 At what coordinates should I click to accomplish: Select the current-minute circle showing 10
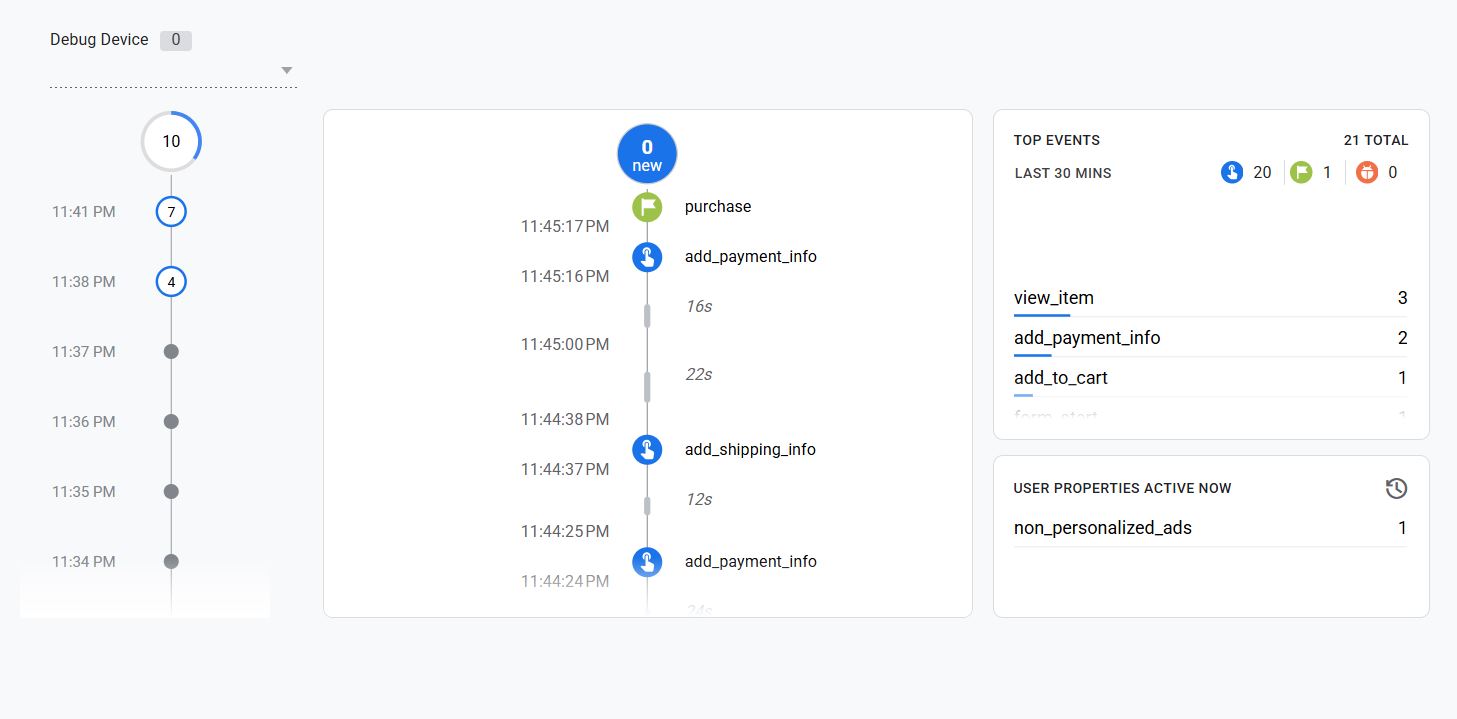point(171,141)
